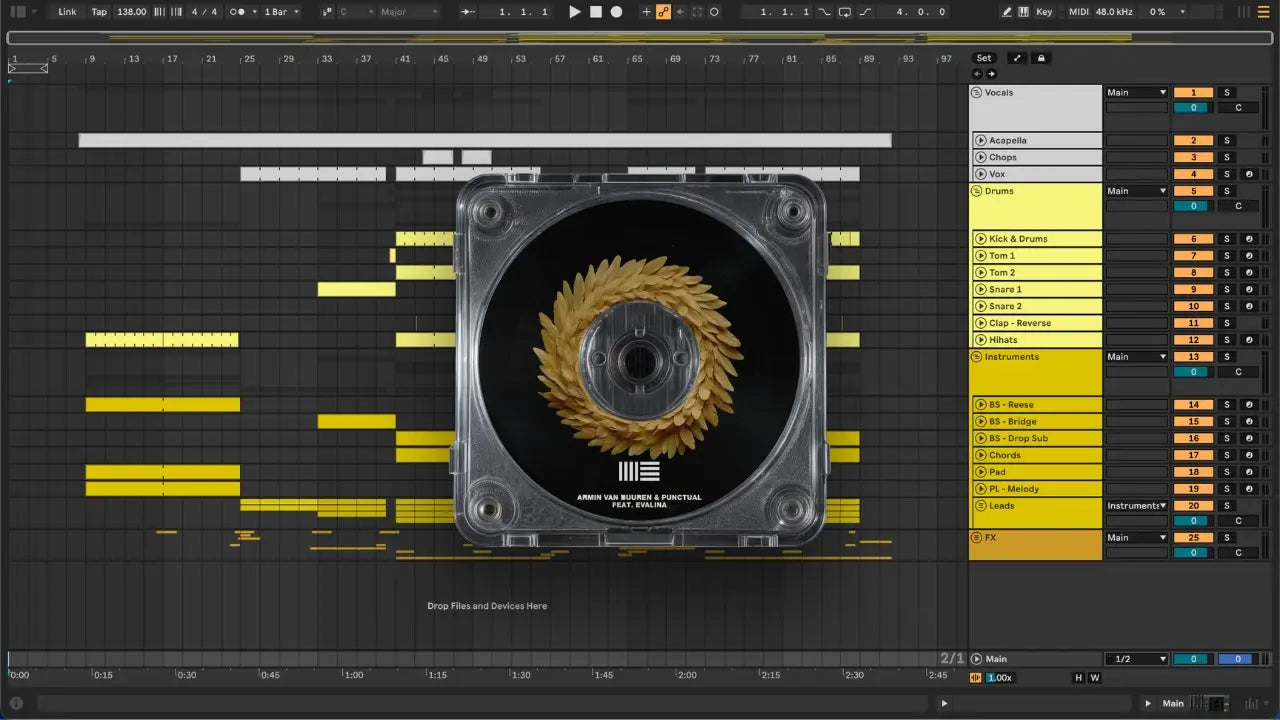Viewport: 1280px width, 720px height.
Task: Toggle the highlighted Automation Arm icon
Action: (x=663, y=12)
